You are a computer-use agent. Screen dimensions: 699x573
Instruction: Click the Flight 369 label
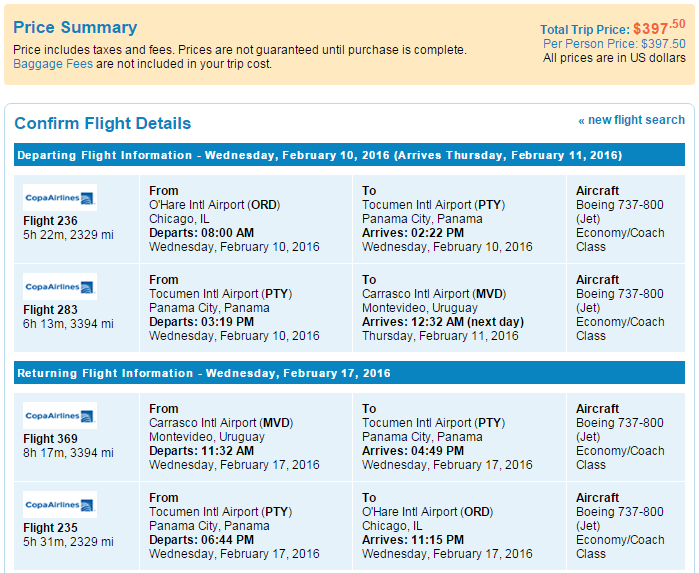(50, 438)
